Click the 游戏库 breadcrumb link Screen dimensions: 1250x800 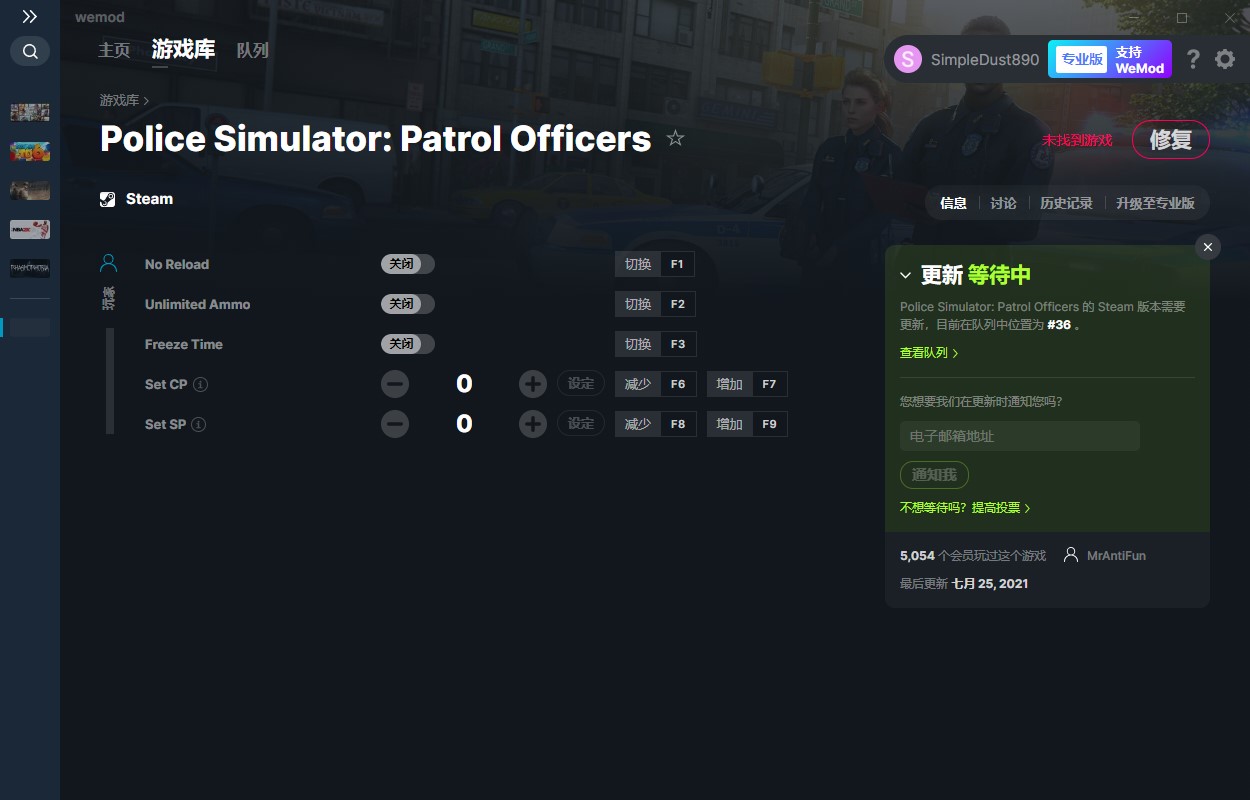pyautogui.click(x=119, y=100)
